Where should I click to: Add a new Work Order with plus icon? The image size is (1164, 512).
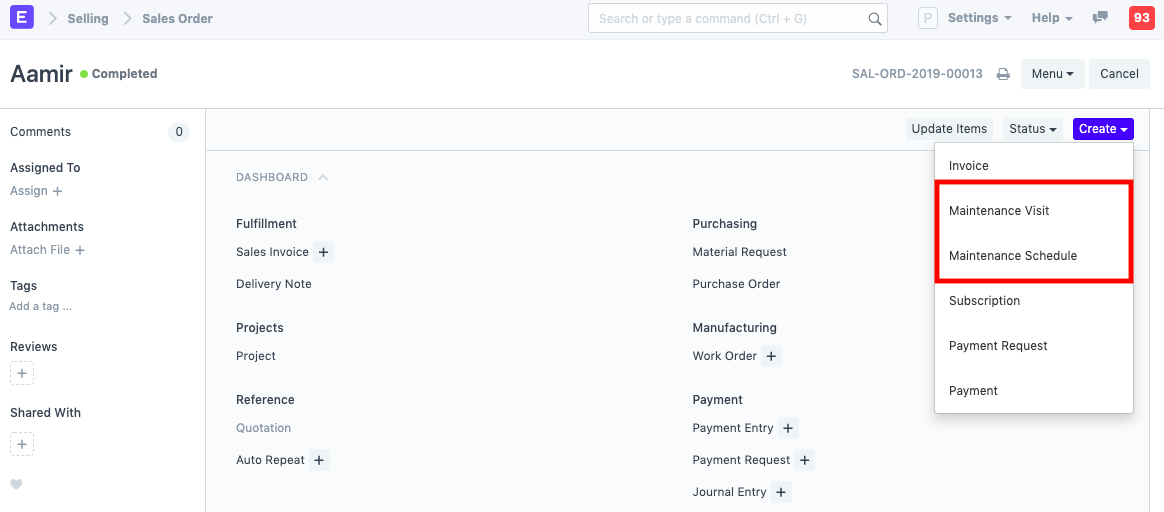[771, 356]
